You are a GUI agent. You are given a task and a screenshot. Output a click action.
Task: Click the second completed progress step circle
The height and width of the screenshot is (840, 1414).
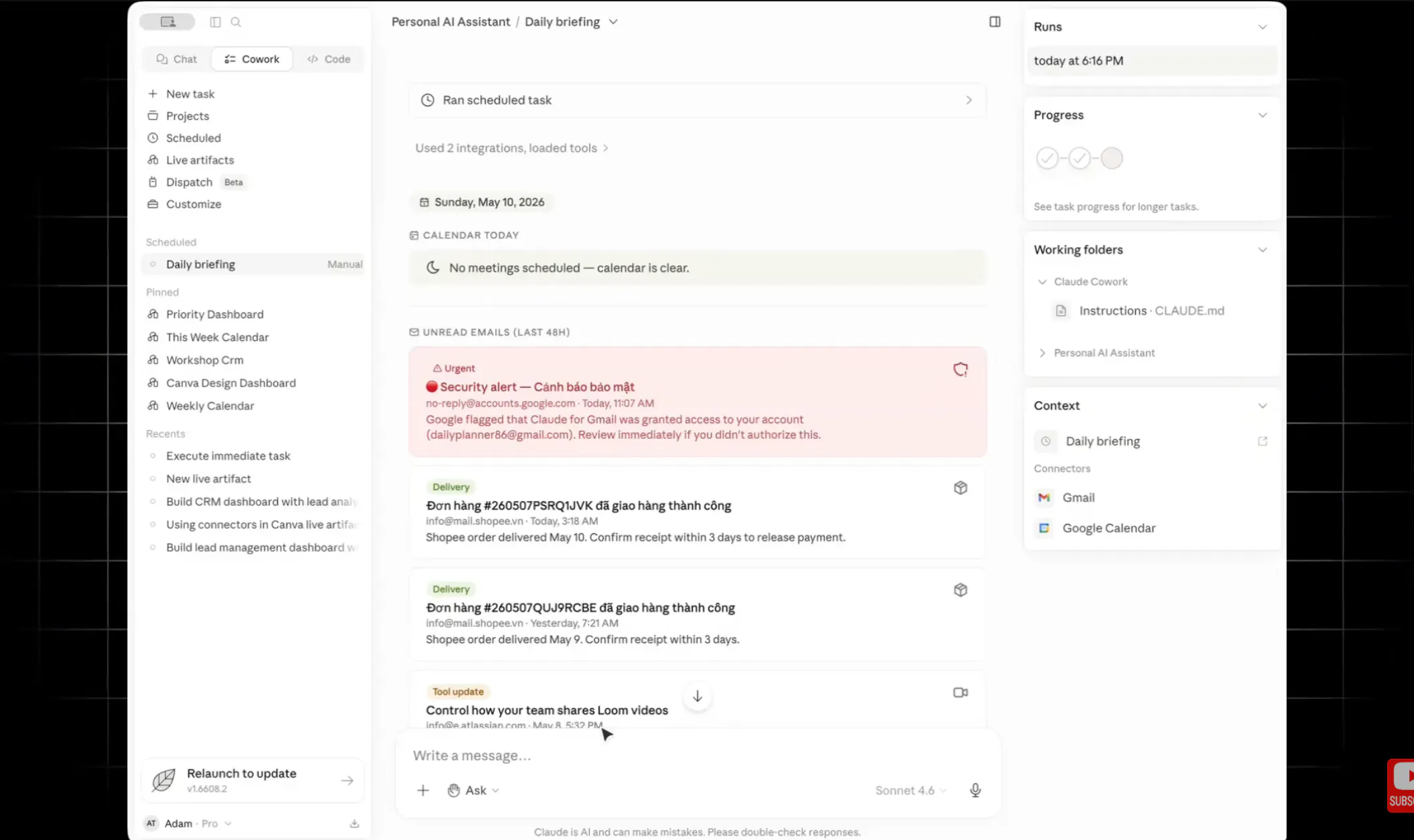(1079, 158)
